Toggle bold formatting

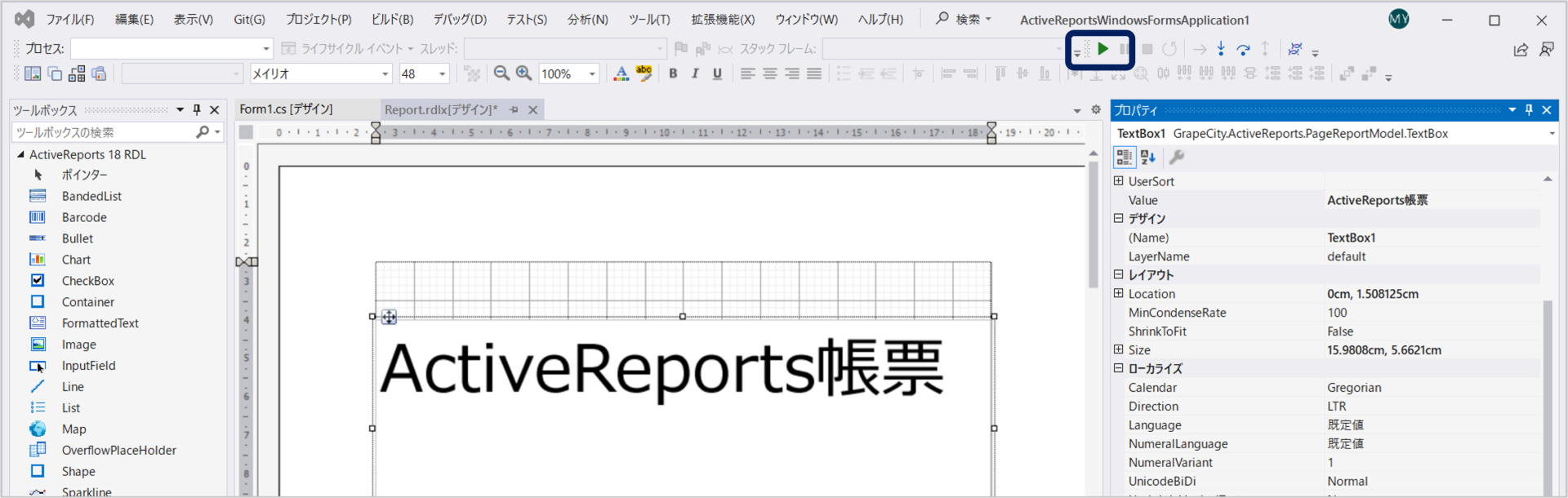[673, 73]
